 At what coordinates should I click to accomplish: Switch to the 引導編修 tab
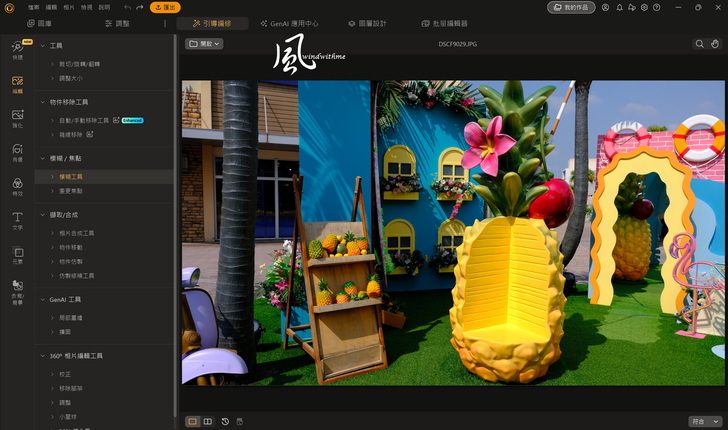click(212, 23)
